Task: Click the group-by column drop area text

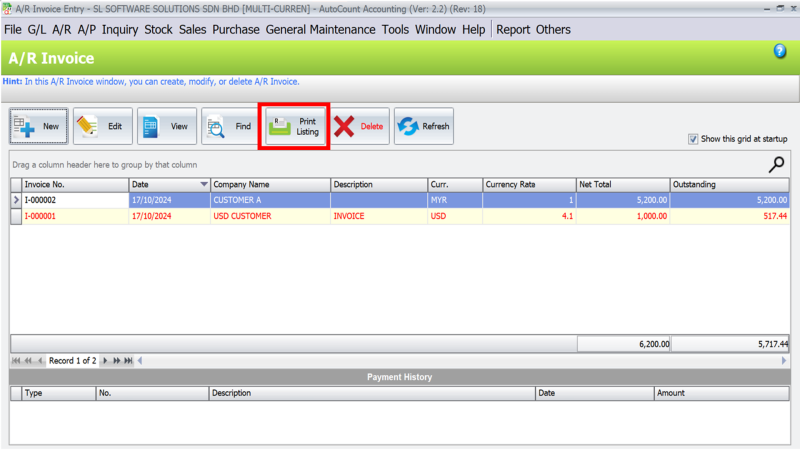Action: tap(105, 165)
